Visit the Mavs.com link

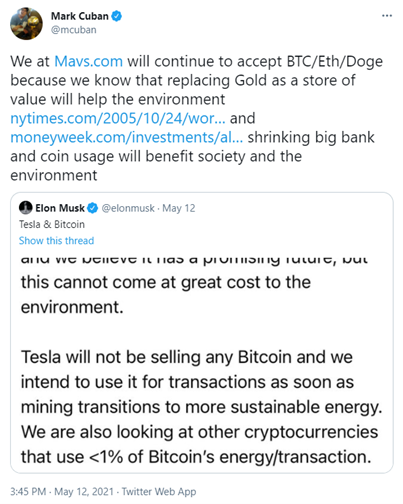(89, 61)
